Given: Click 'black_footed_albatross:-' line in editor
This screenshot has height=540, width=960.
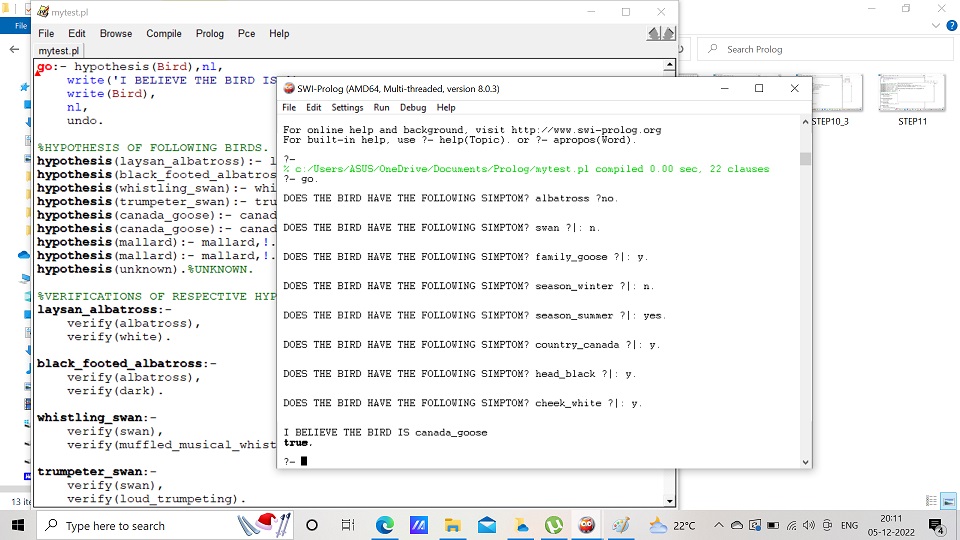Looking at the screenshot, I should click(127, 364).
